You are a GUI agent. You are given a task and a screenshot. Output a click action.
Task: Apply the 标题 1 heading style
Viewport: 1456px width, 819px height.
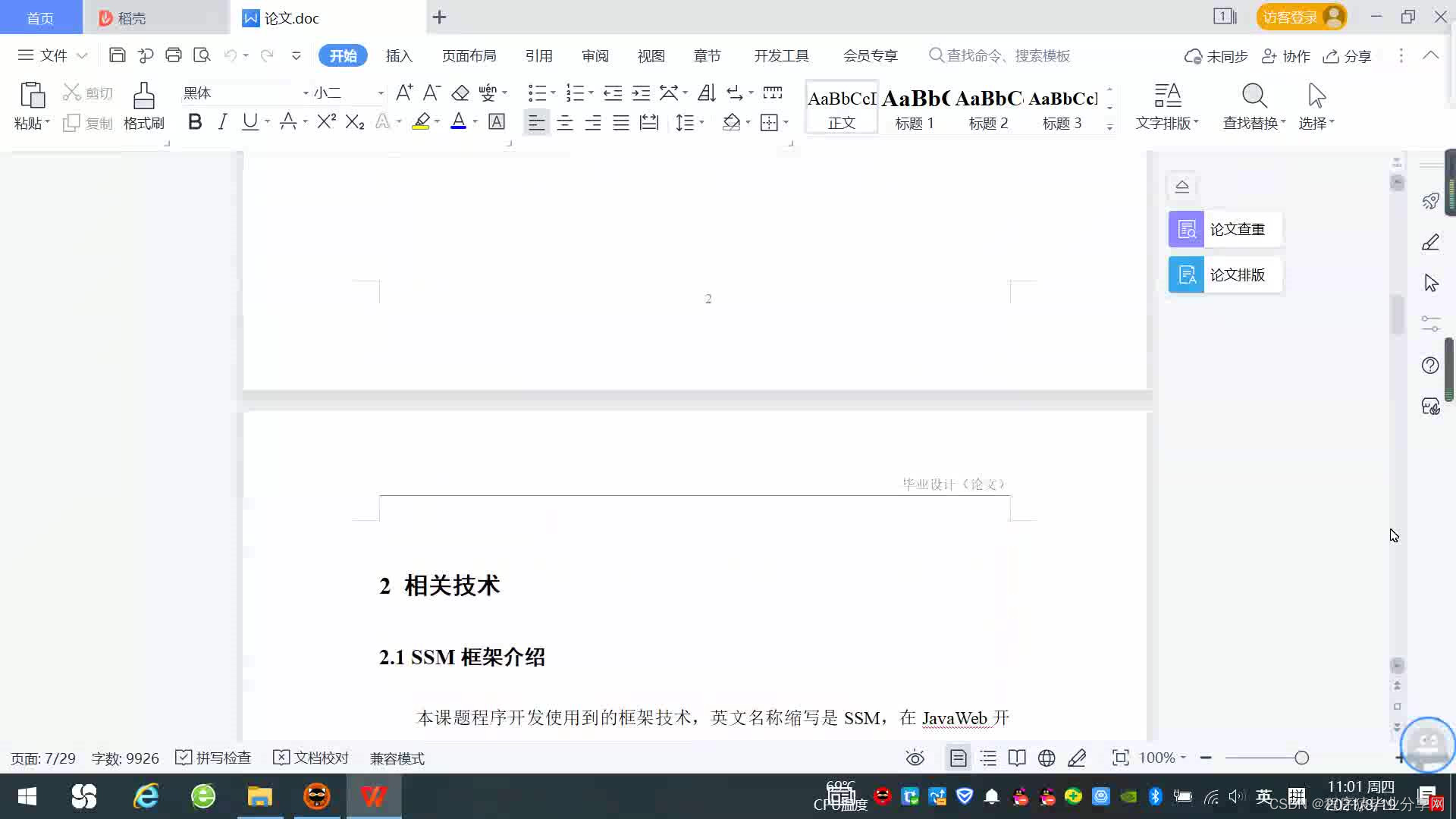coord(915,108)
